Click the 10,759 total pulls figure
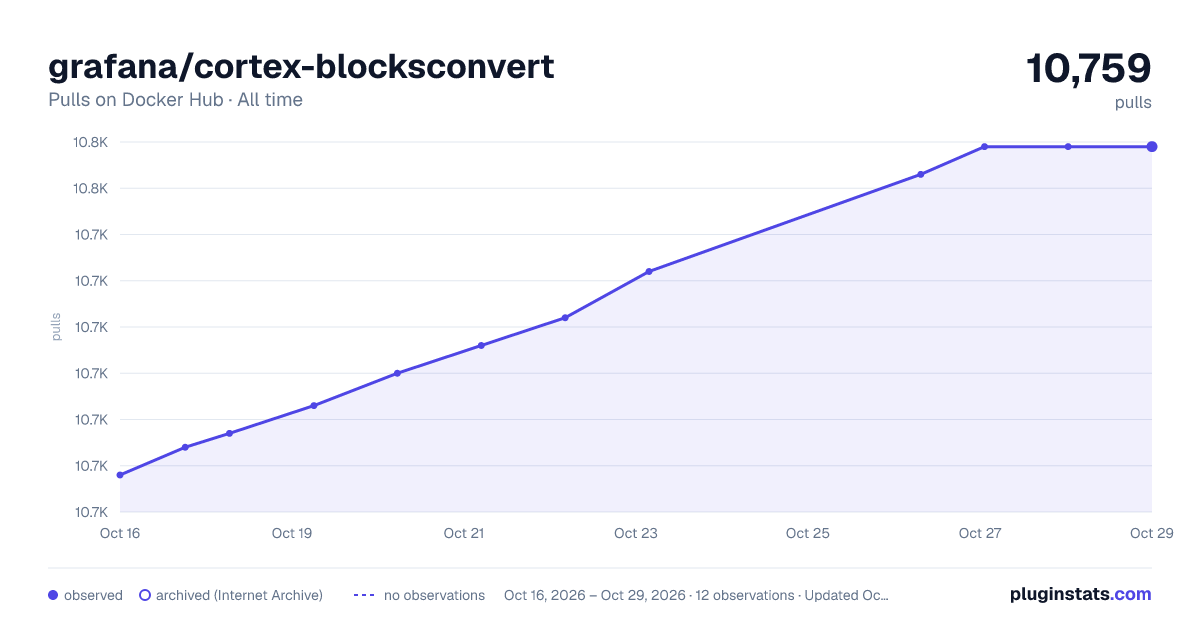 [1089, 68]
